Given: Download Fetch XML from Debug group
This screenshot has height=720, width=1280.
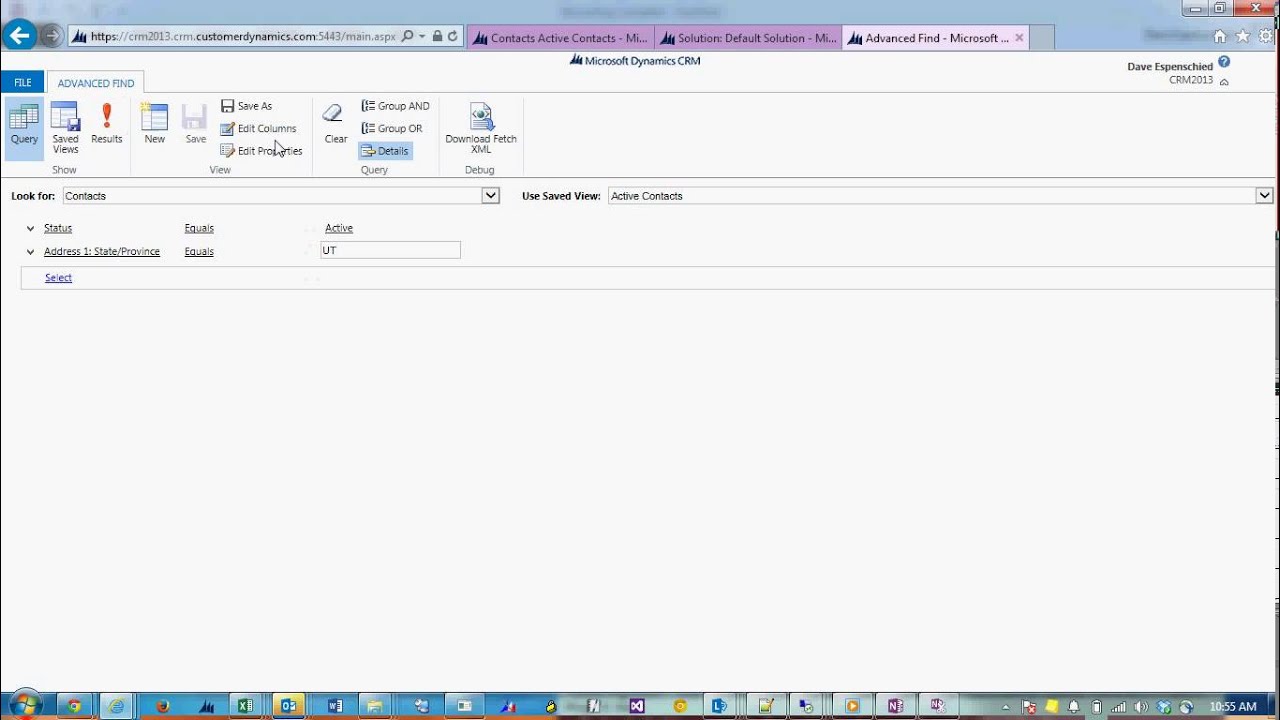Looking at the screenshot, I should 481,128.
